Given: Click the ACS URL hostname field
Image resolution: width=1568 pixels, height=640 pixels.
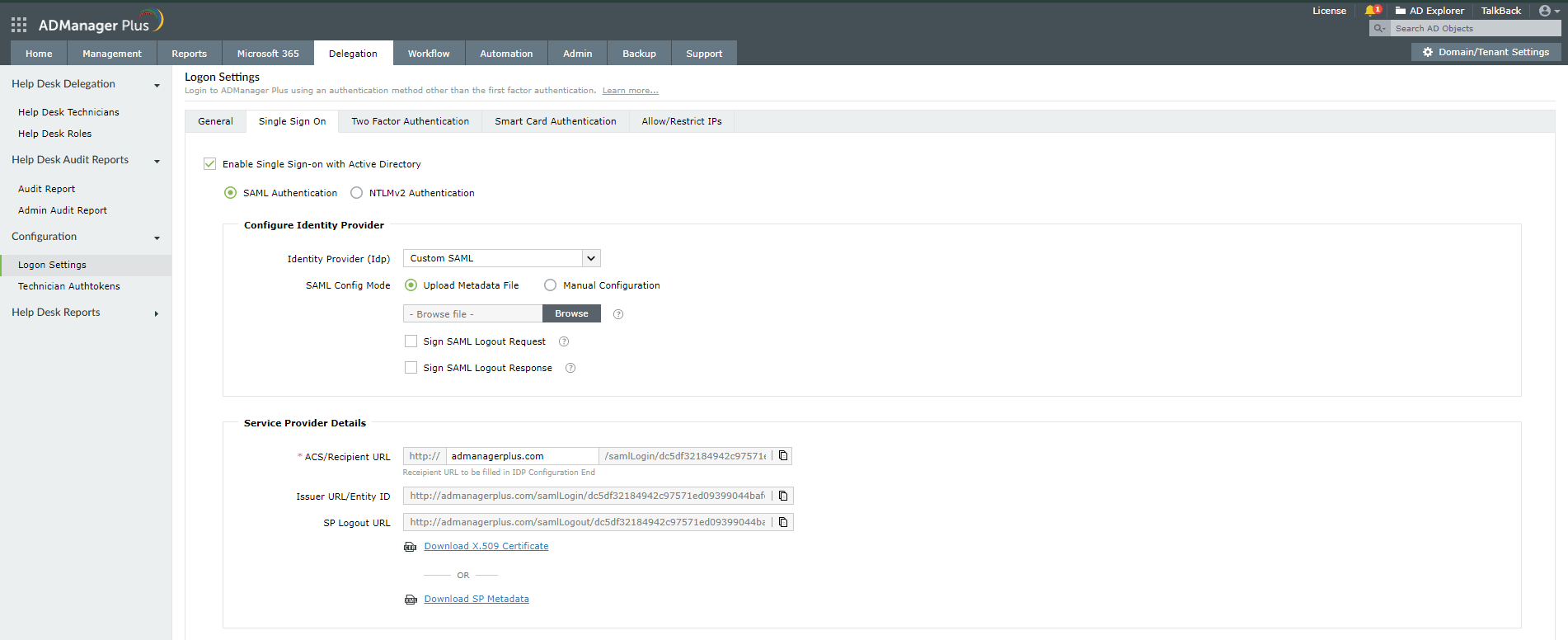Looking at the screenshot, I should pos(522,456).
